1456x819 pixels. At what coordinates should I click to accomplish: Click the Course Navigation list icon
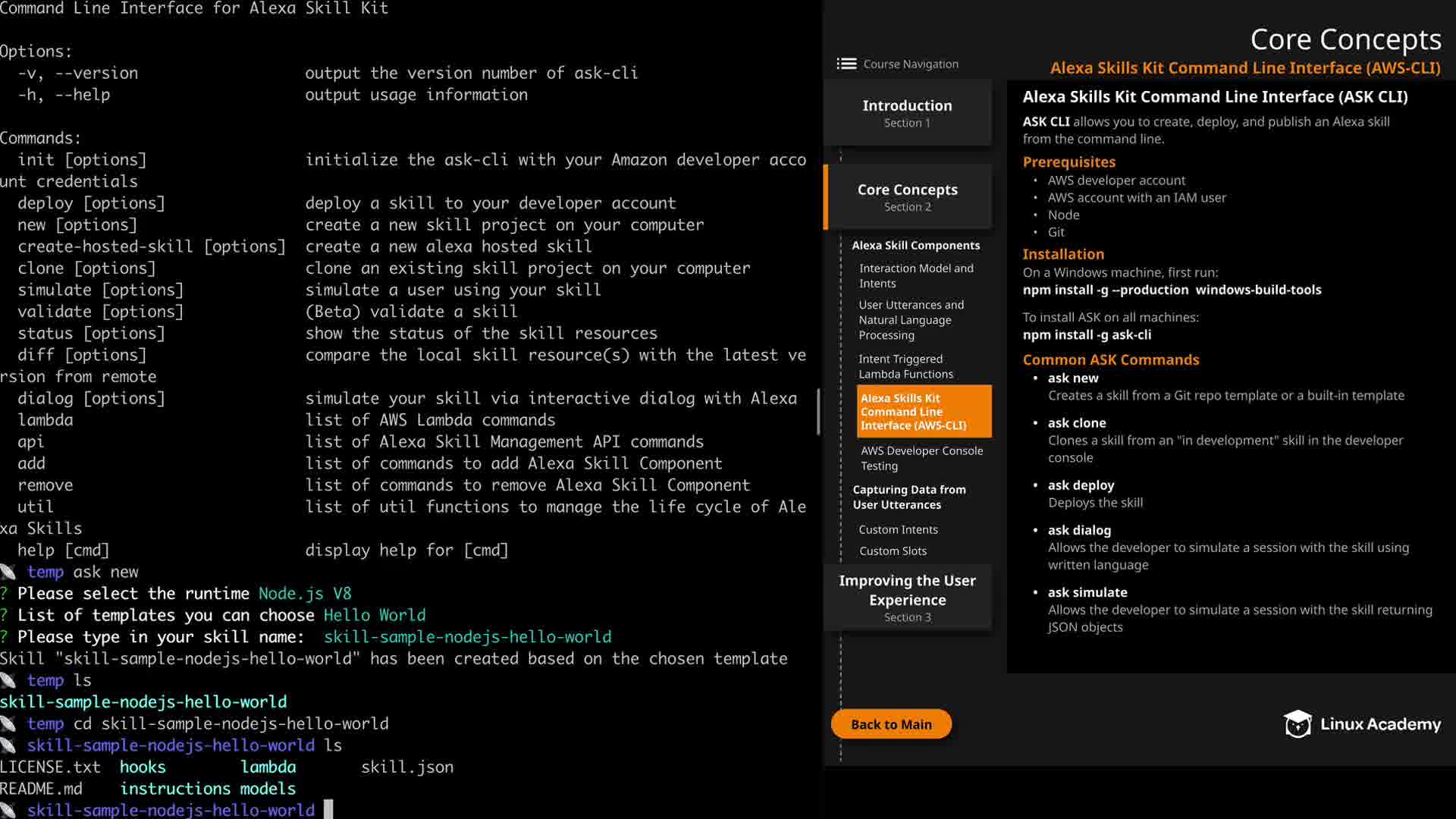(846, 64)
